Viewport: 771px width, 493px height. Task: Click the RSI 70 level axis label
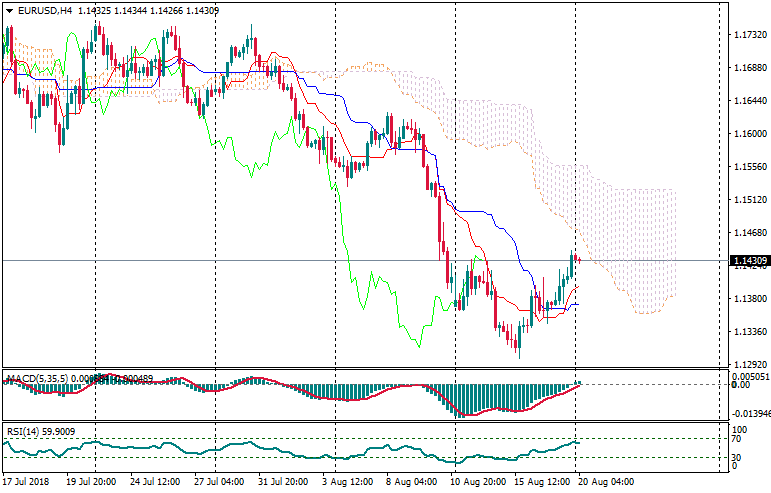pos(736,438)
